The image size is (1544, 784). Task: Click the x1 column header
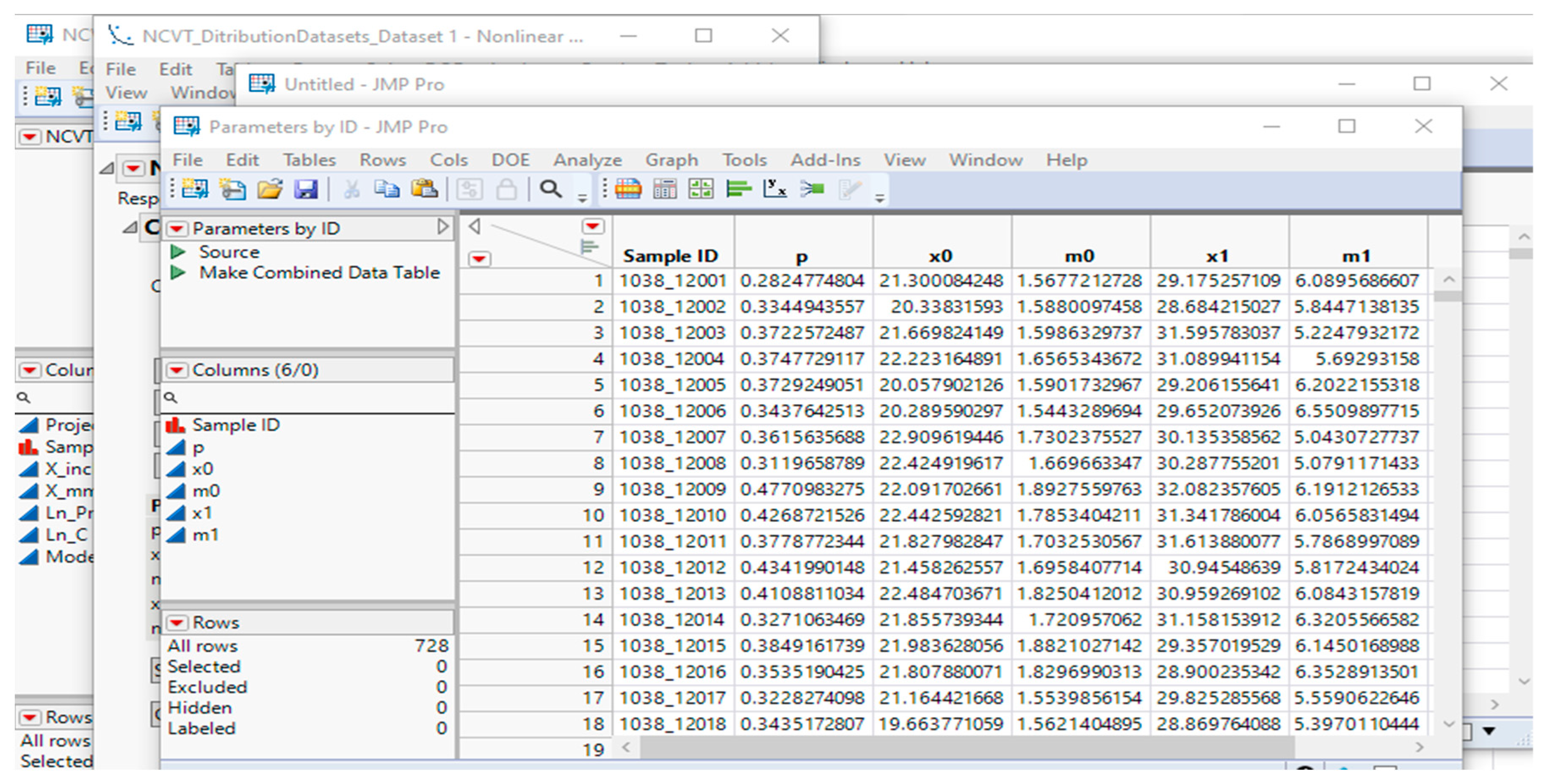[x=1218, y=256]
